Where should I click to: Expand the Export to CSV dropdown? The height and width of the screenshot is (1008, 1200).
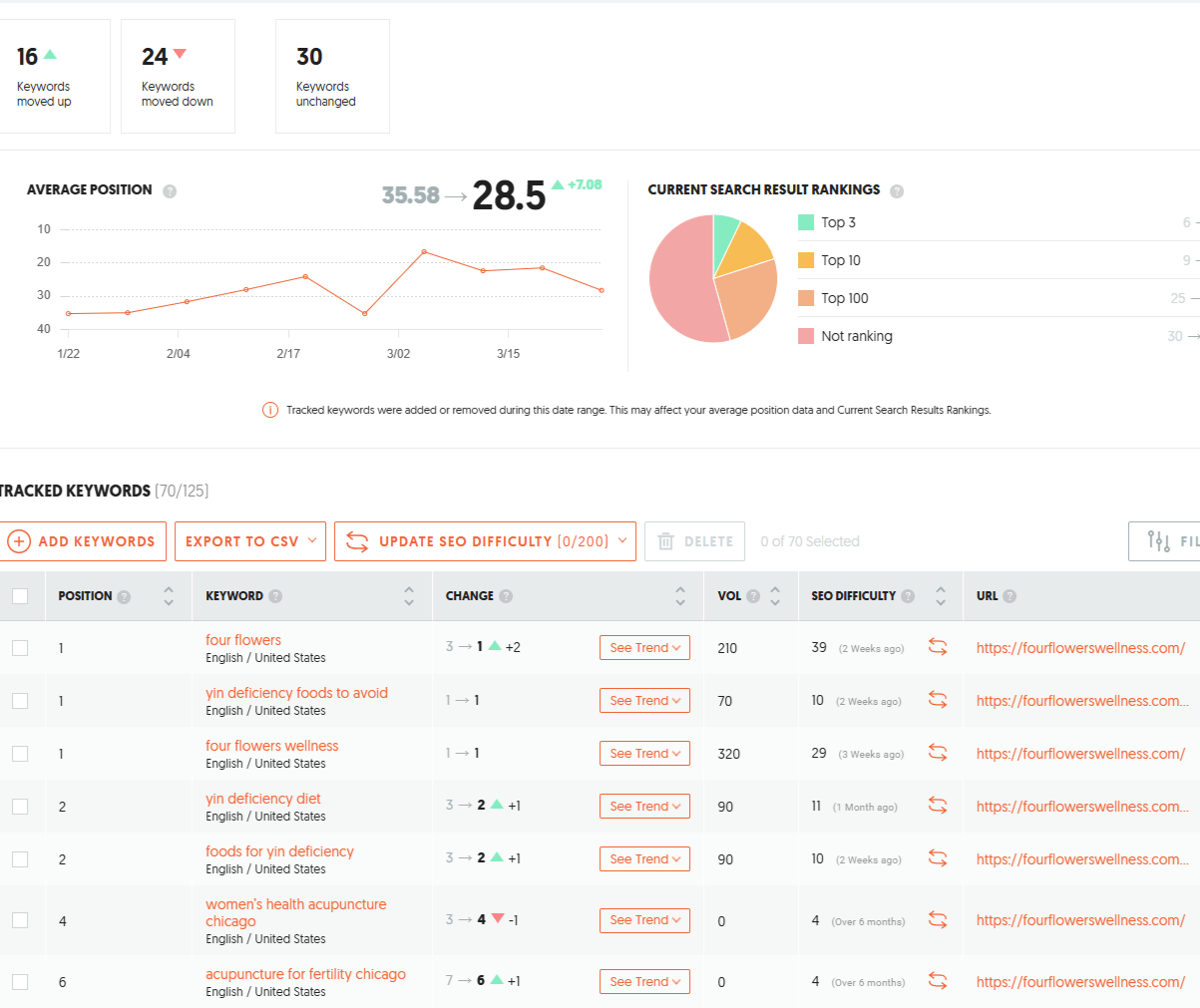pyautogui.click(x=249, y=540)
